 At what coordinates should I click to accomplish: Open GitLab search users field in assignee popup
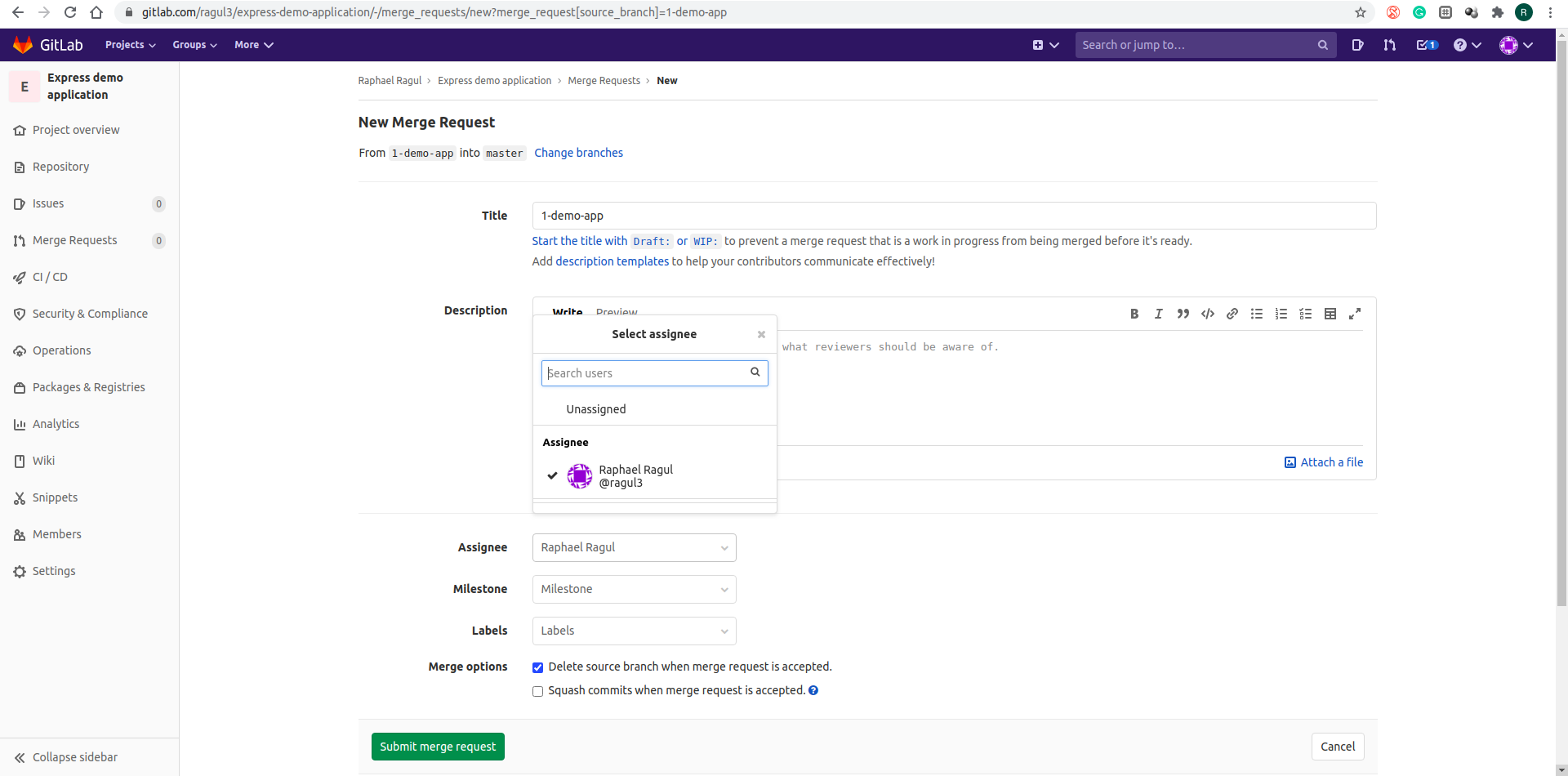649,373
